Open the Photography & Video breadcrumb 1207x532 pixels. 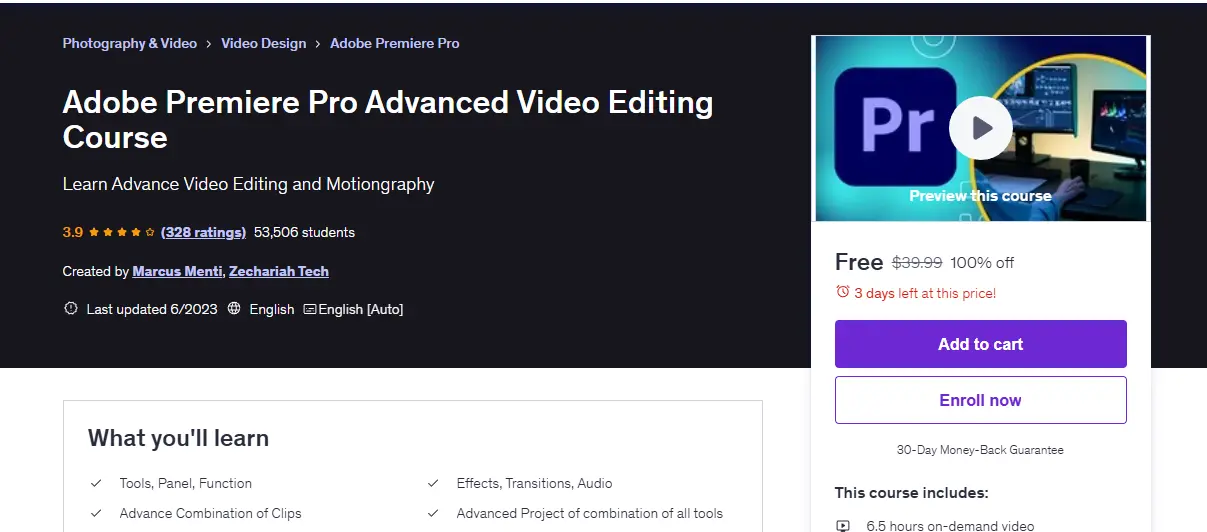(x=130, y=43)
